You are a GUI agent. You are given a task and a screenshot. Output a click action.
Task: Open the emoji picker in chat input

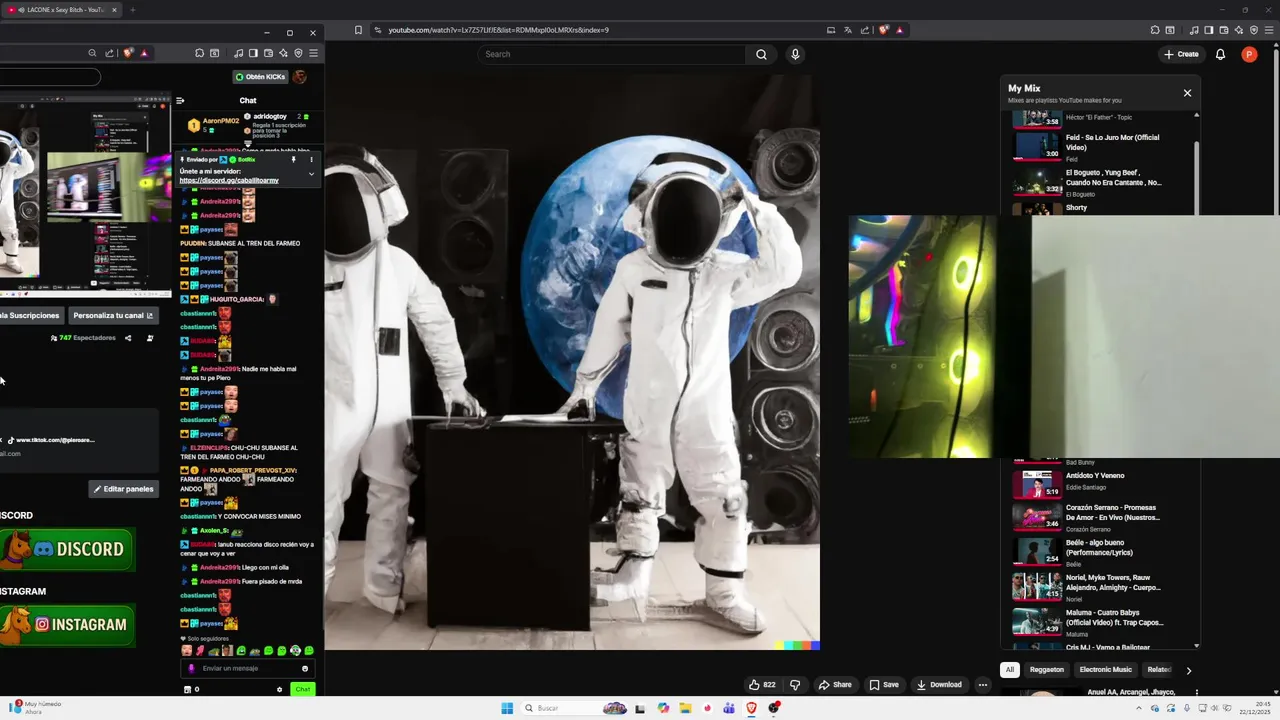click(x=305, y=668)
